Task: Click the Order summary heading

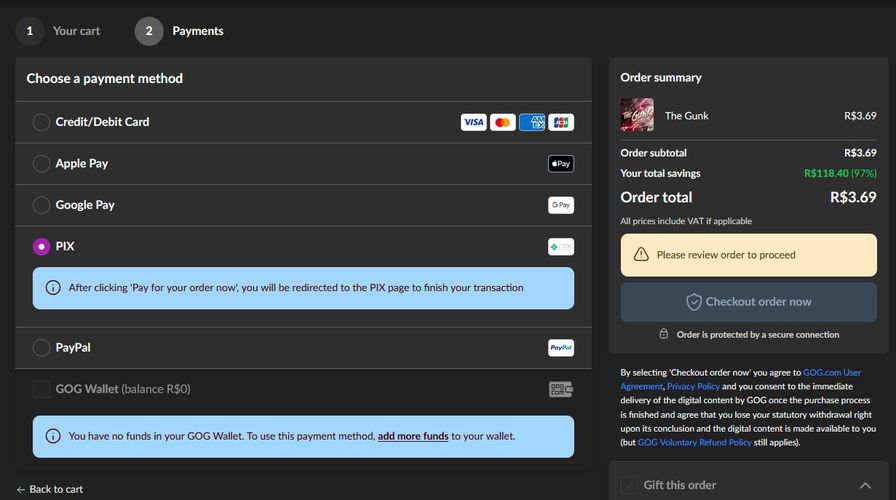Action: coord(661,77)
